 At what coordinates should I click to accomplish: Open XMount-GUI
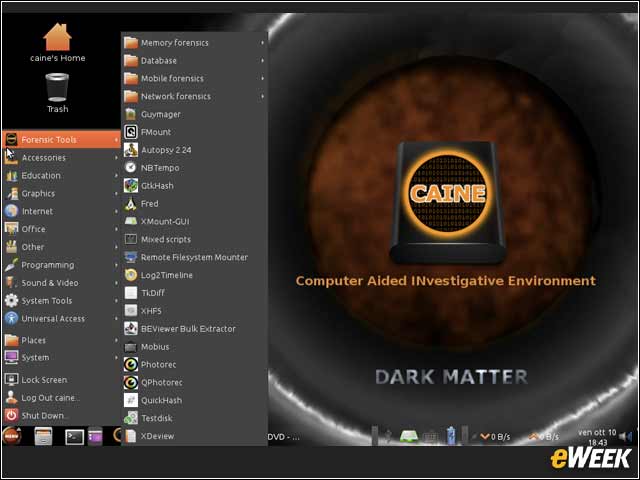(194, 222)
